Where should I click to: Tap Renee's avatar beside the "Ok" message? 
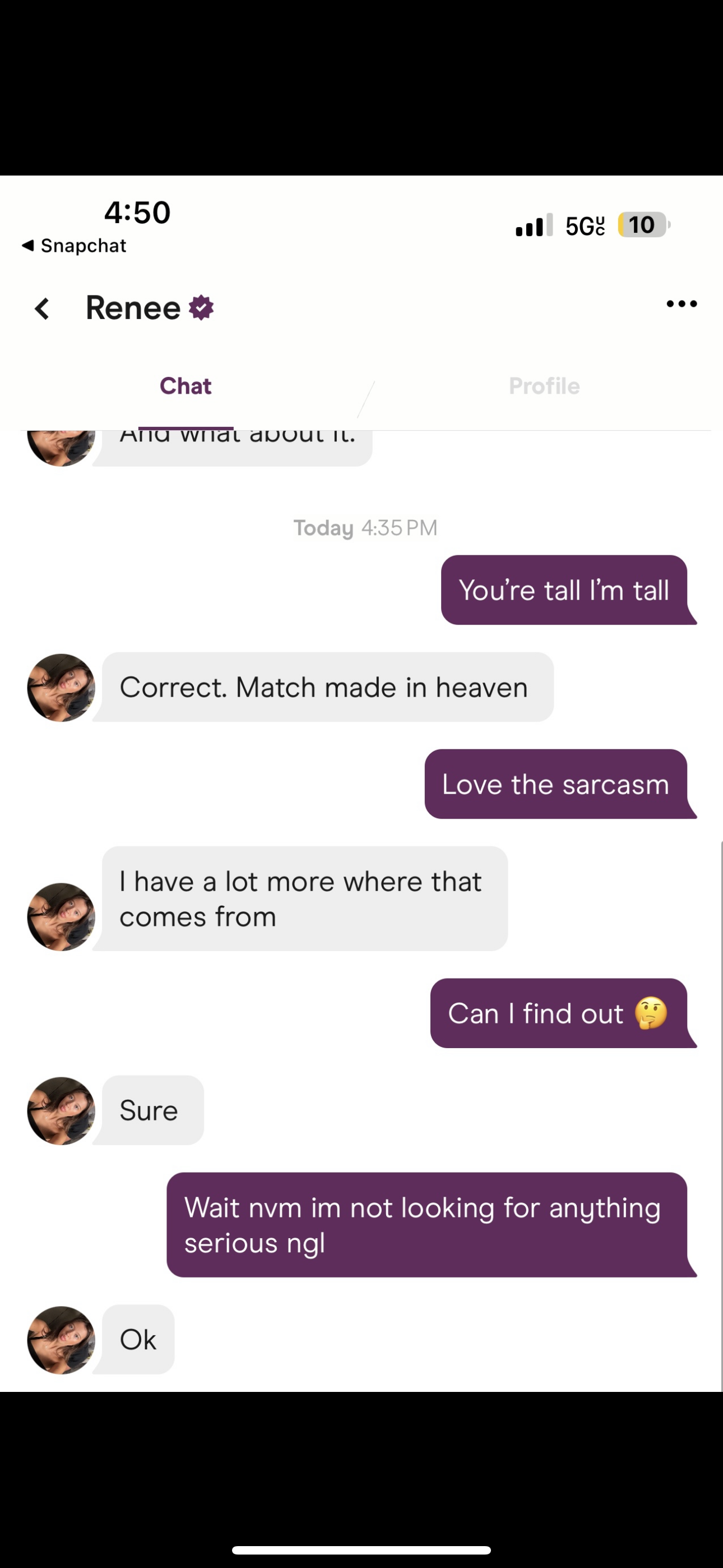tap(61, 1340)
